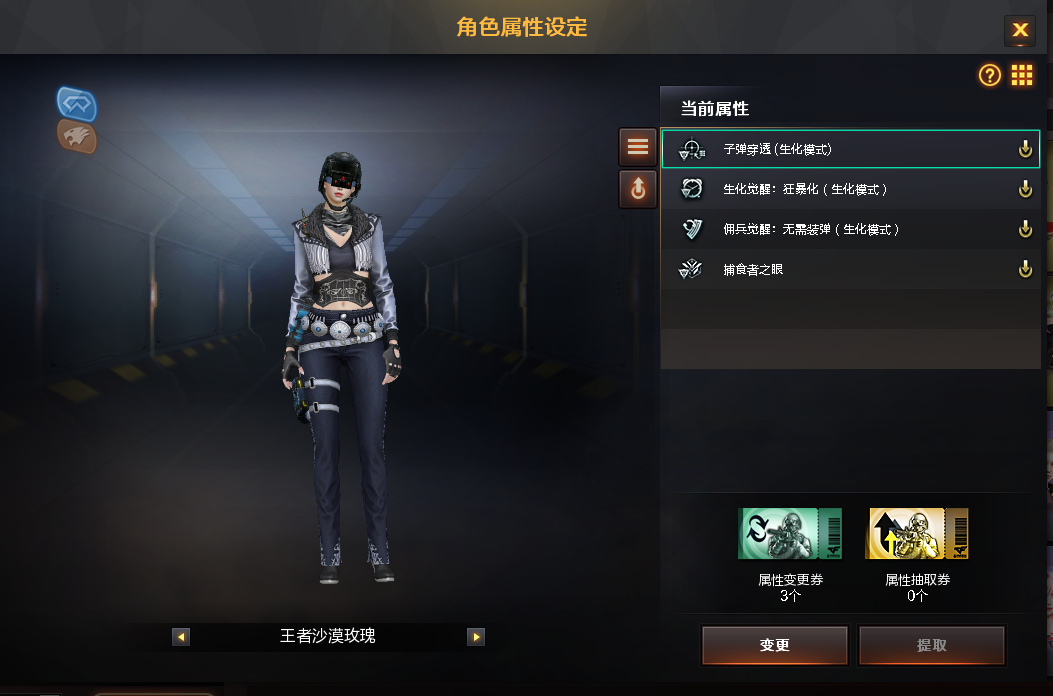Image resolution: width=1053 pixels, height=696 pixels.
Task: Click the yellow arrow on 生化觉醒 row
Action: (1025, 189)
